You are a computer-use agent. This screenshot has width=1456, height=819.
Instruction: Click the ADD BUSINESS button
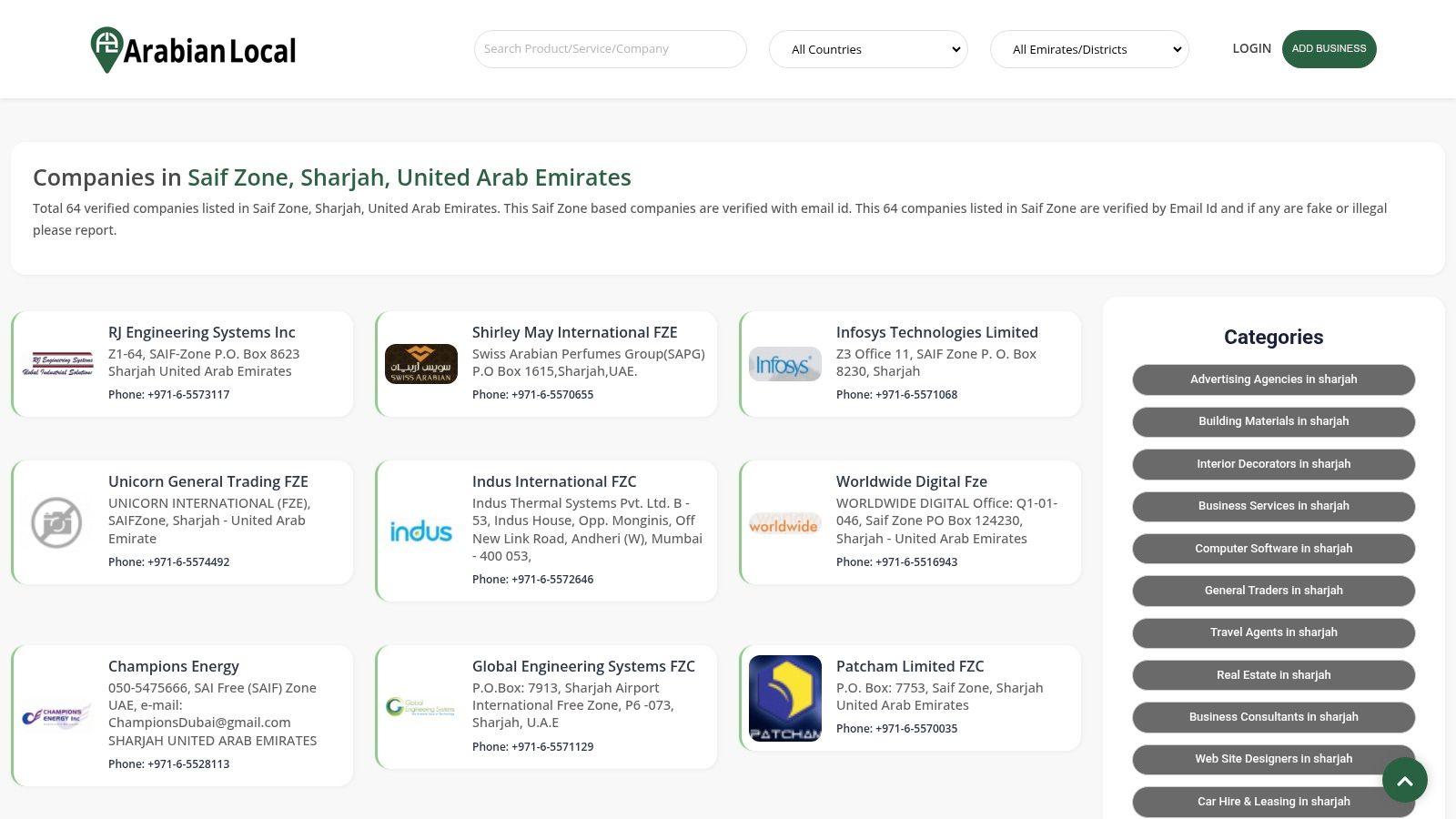click(x=1329, y=49)
